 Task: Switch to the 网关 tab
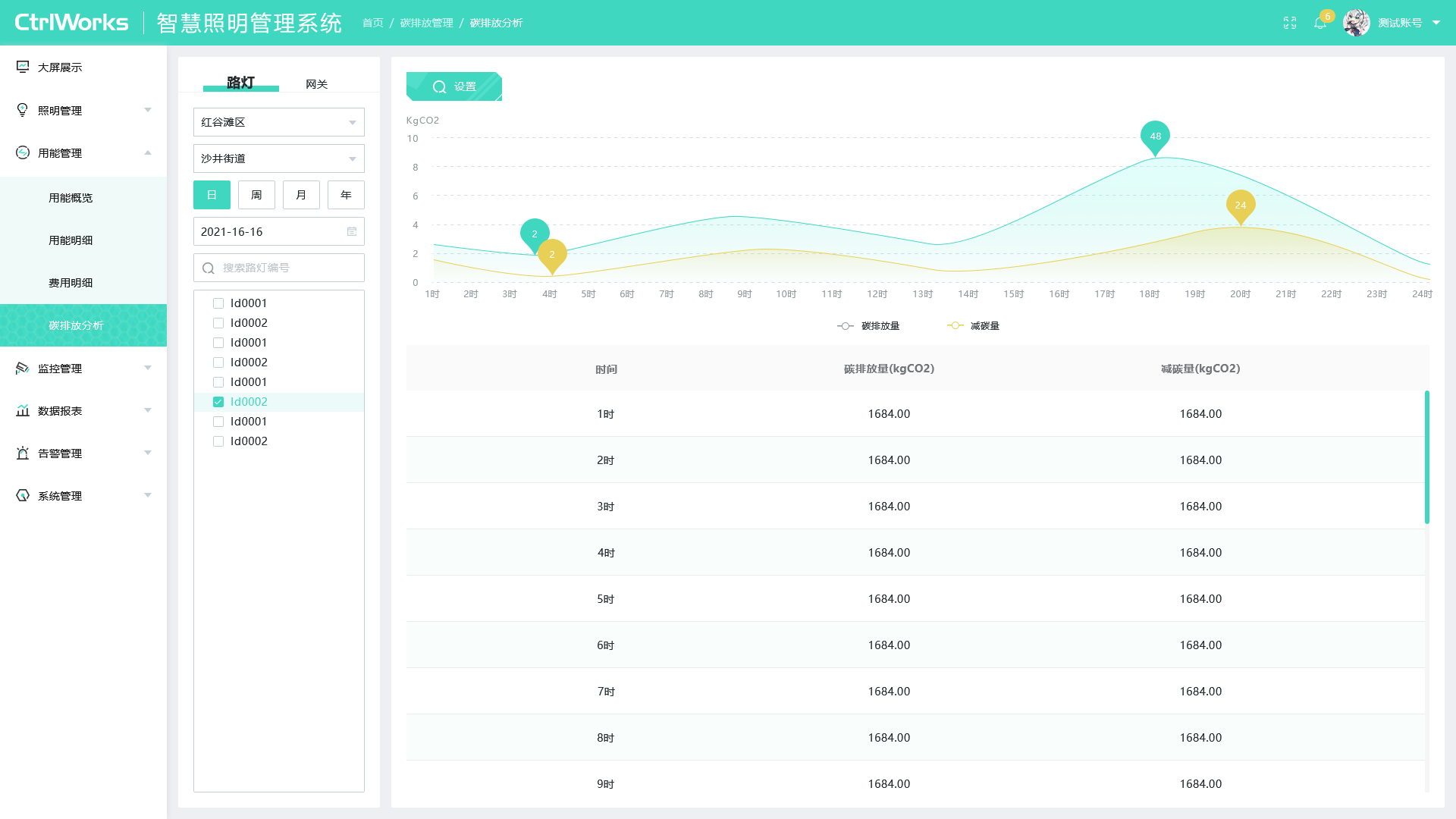pos(317,84)
